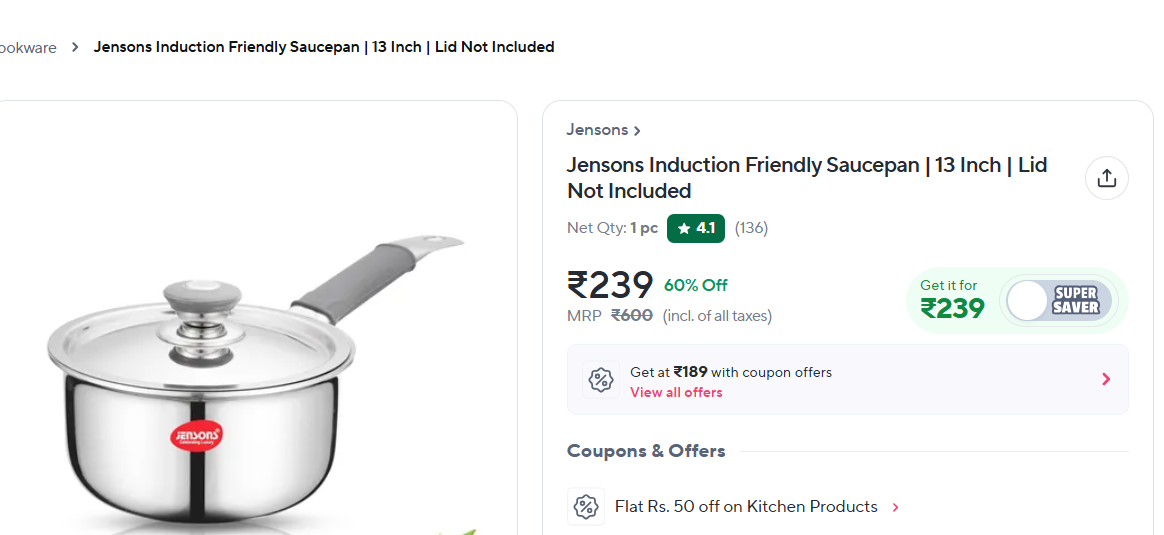1164x535 pixels.
Task: Expand Flat Rs. 50 off offer chevron
Action: point(895,507)
